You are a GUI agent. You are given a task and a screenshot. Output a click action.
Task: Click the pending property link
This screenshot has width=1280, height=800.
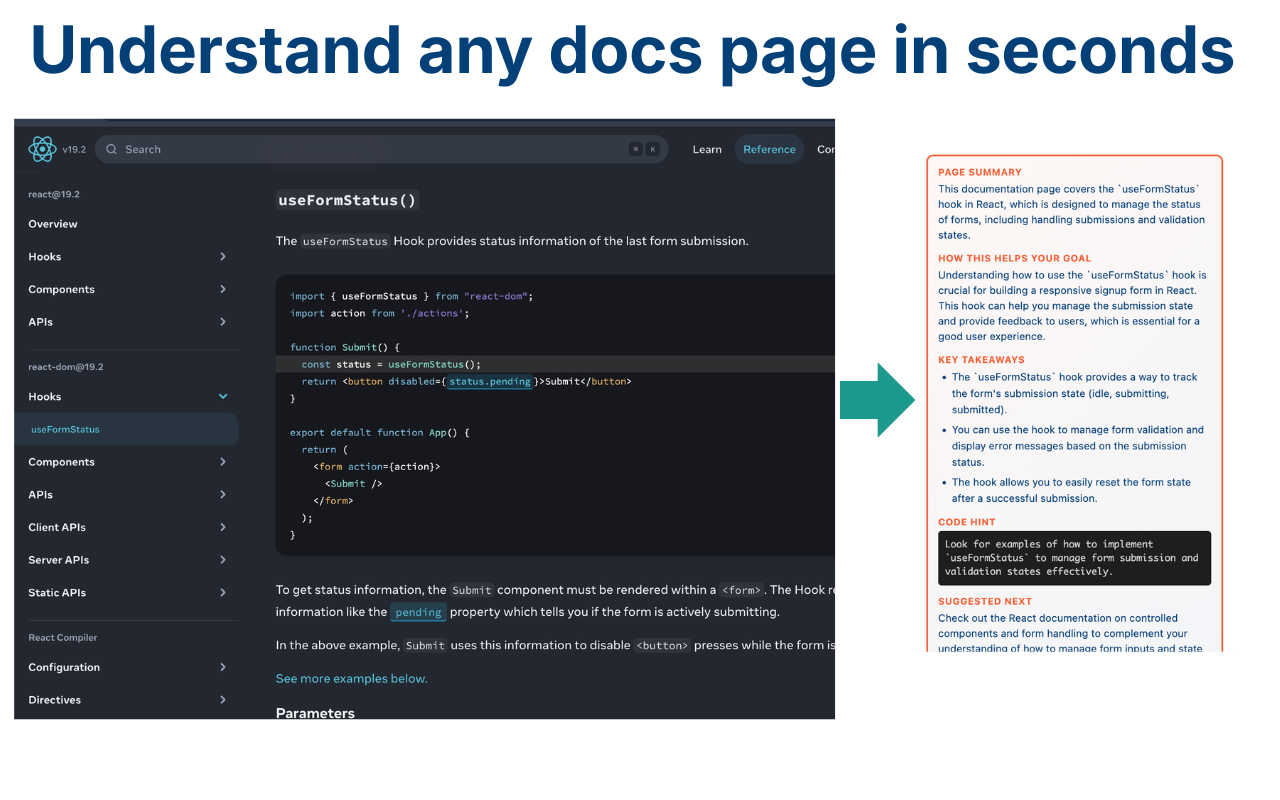(418, 612)
